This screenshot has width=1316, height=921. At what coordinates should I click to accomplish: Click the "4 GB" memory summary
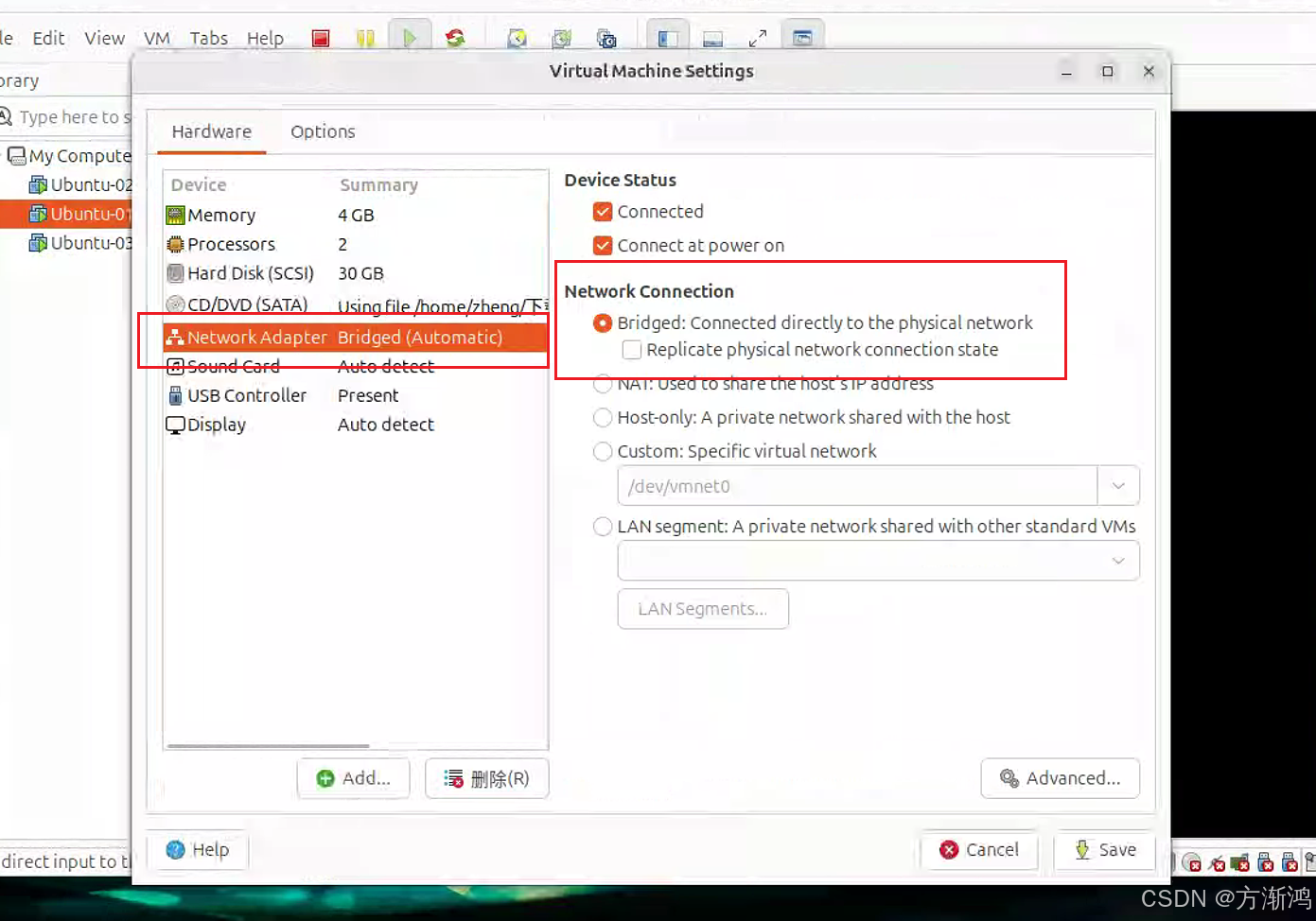pyautogui.click(x=356, y=216)
